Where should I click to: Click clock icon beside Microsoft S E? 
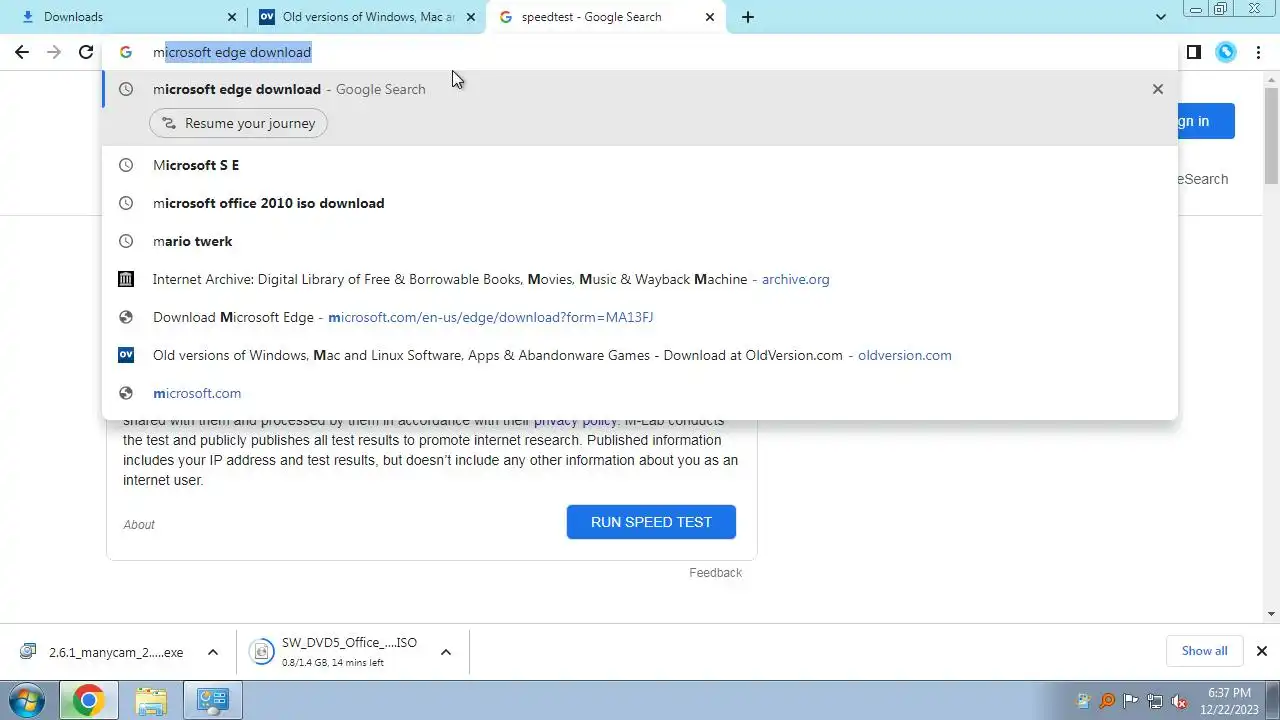pyautogui.click(x=126, y=165)
